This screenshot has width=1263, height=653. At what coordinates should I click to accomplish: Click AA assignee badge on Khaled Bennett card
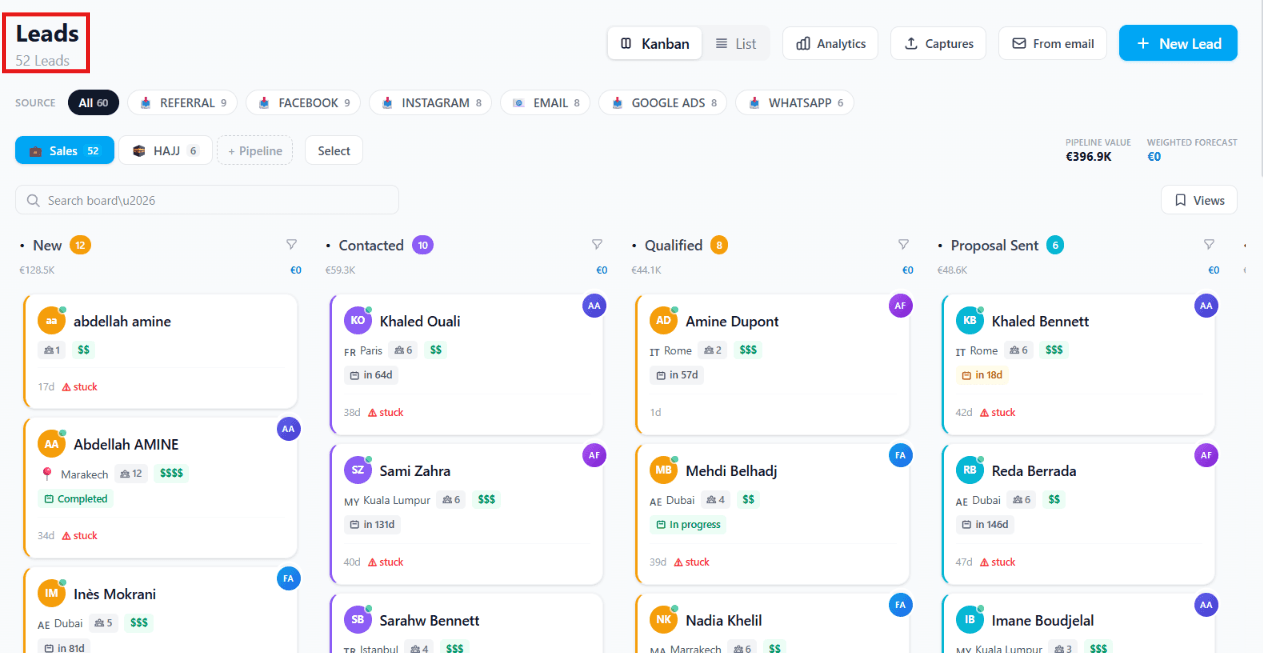pyautogui.click(x=1207, y=306)
